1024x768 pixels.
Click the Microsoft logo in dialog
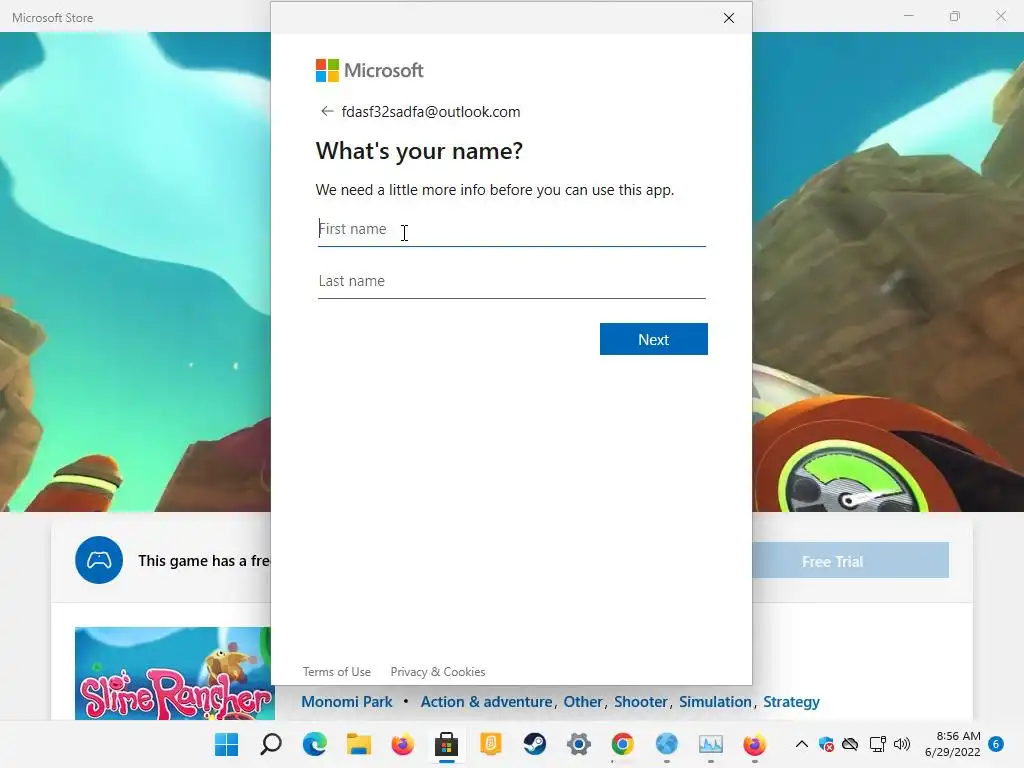coord(370,71)
